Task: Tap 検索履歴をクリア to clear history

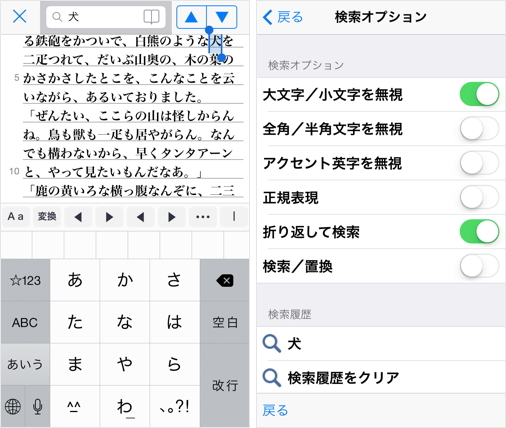Action: pyautogui.click(x=381, y=378)
